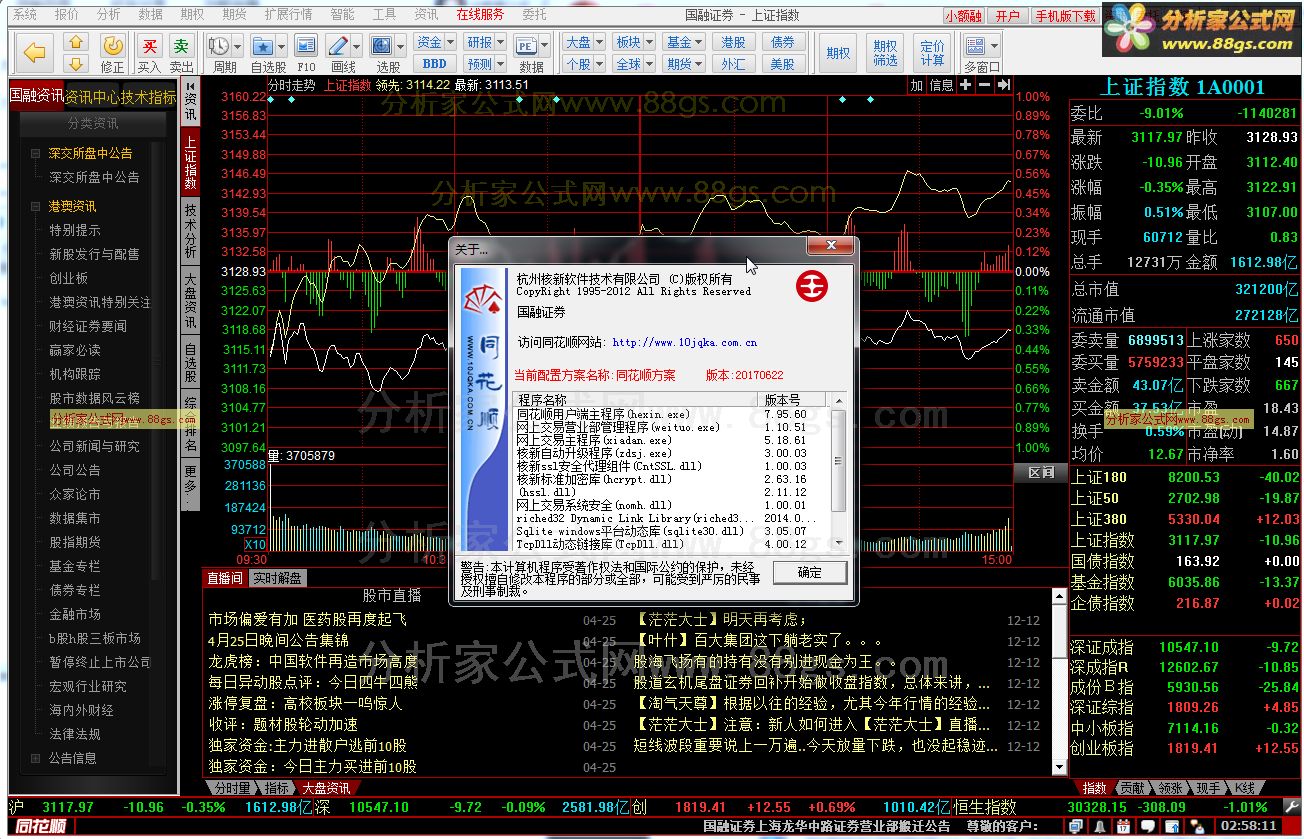
Task: Open the 自选股 star folder icon
Action: 262,45
